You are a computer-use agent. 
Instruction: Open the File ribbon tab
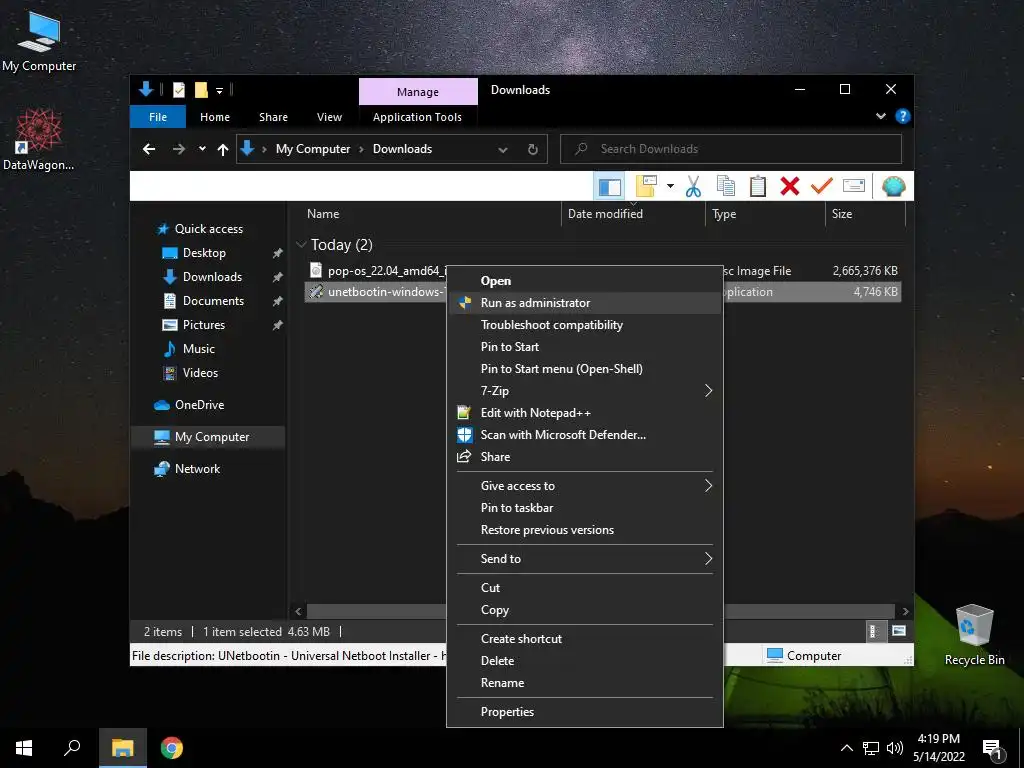(158, 117)
